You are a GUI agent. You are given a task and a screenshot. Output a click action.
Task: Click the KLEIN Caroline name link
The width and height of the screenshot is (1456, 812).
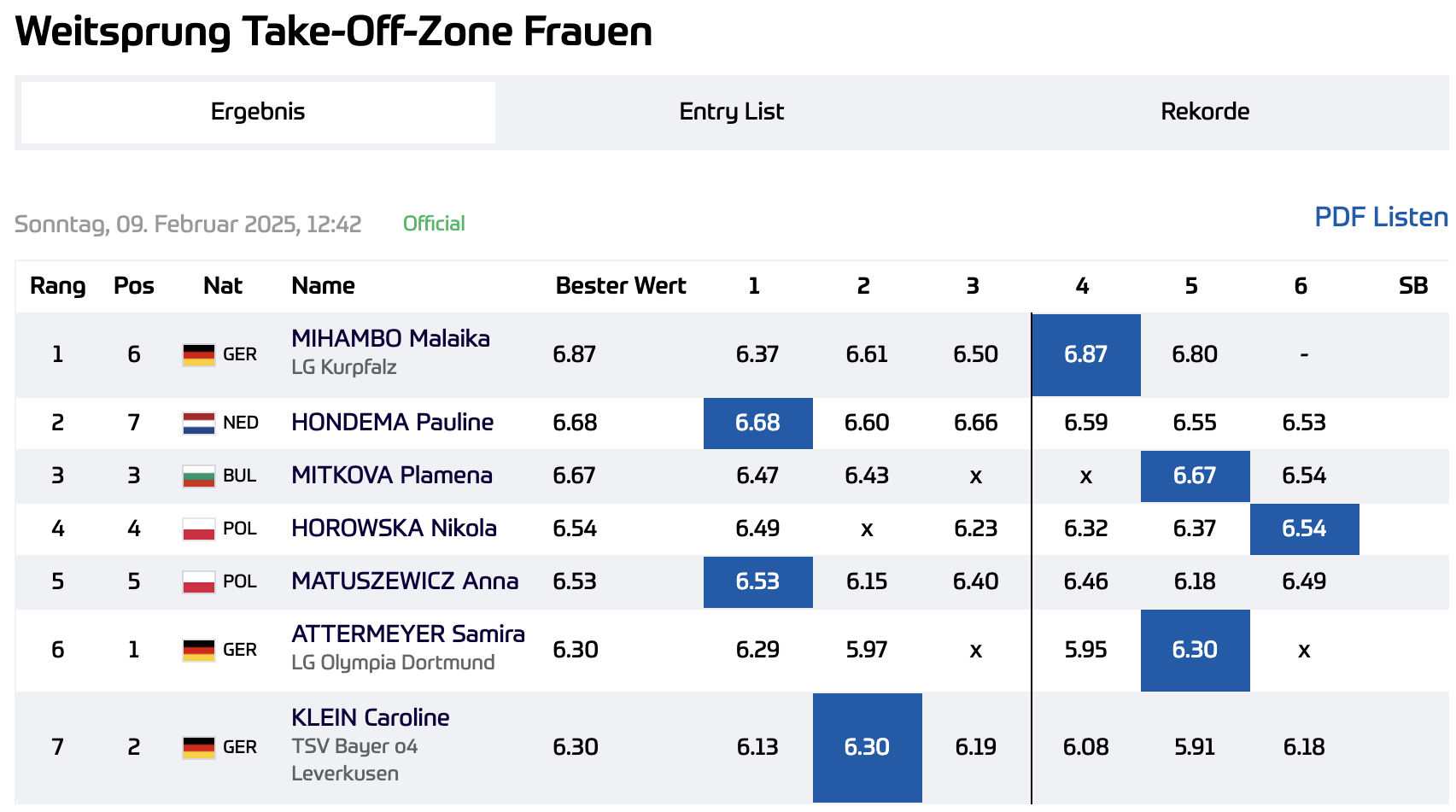coord(371,717)
